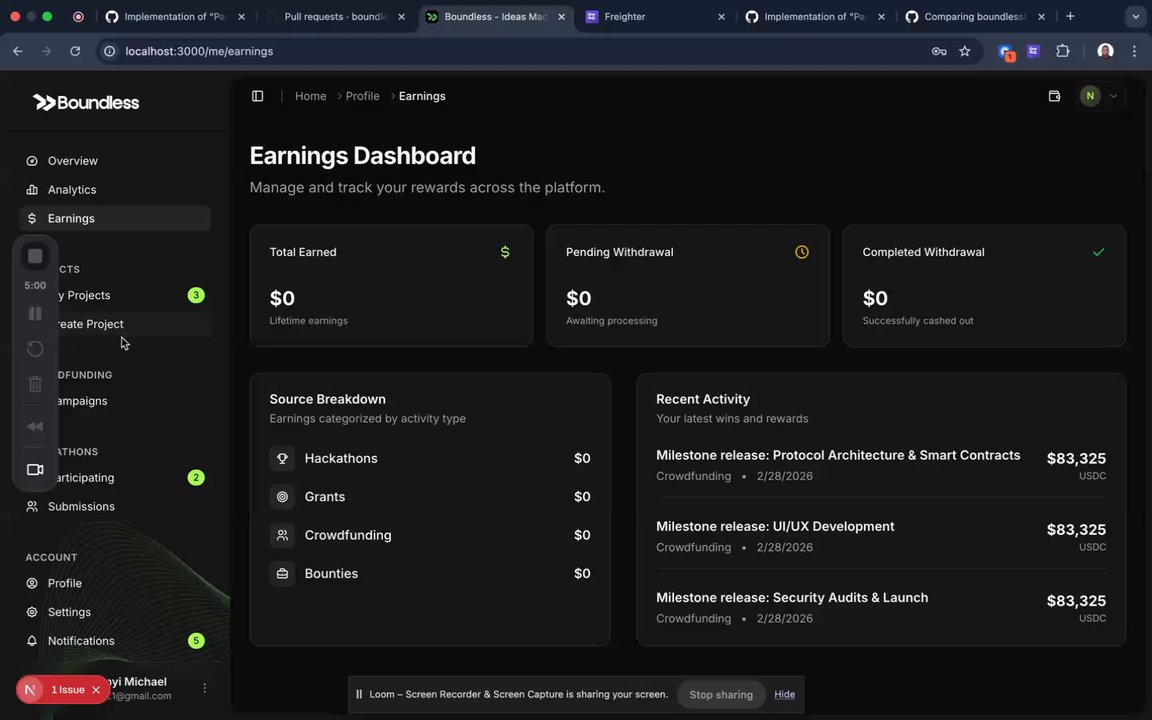Click the Submissions people icon

32,506
